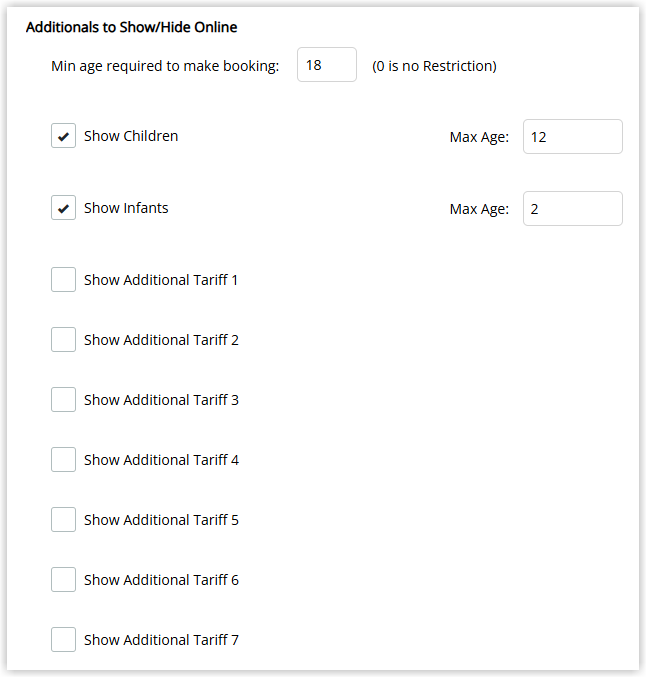Click the 'Show Additional Tariff 7' label text
The width and height of the screenshot is (647, 678).
[161, 640]
